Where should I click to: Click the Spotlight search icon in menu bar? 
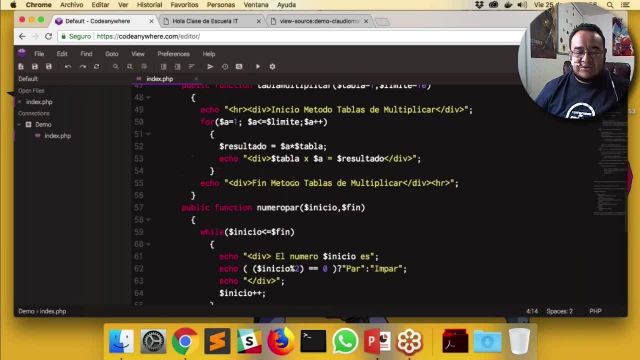[x=610, y=5]
